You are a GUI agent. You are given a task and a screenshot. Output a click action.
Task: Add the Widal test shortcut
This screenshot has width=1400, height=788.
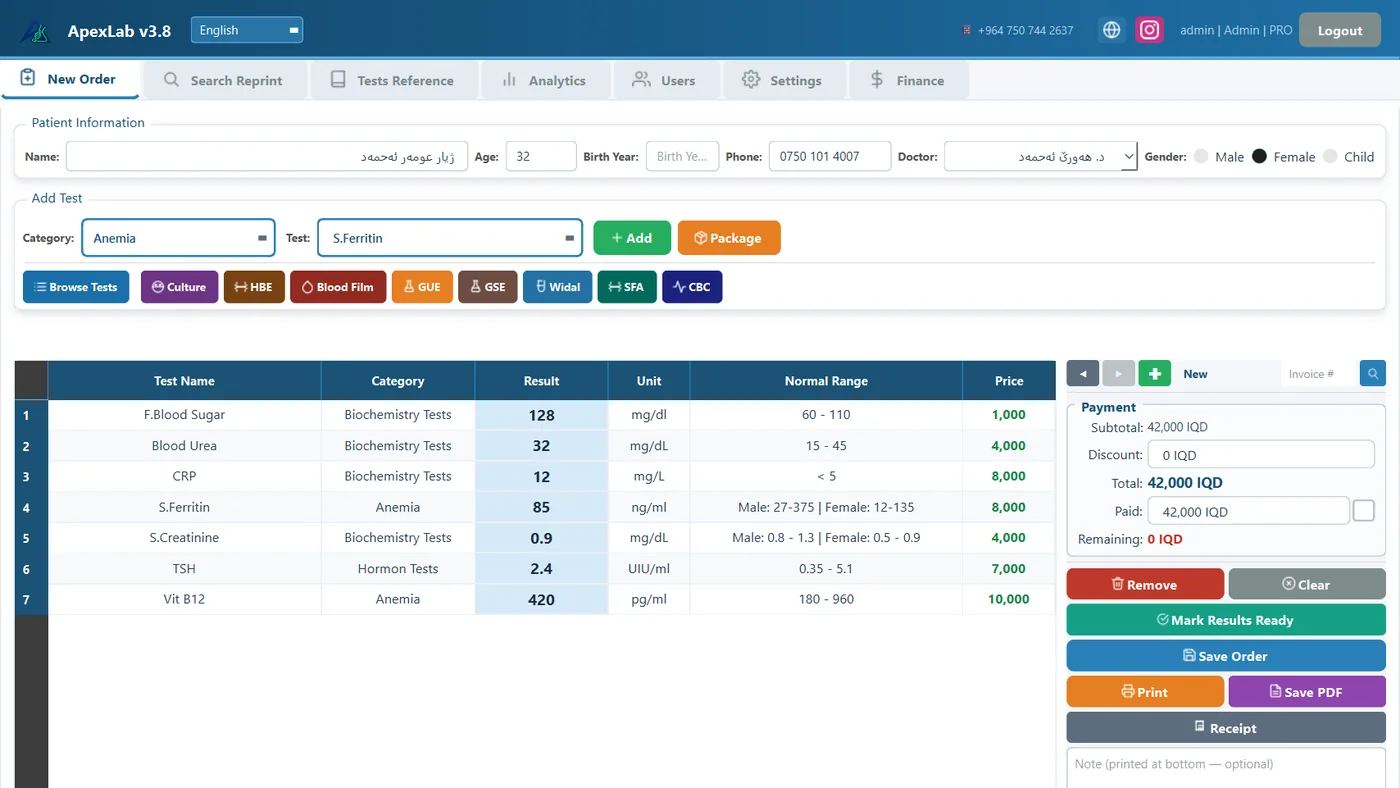558,287
